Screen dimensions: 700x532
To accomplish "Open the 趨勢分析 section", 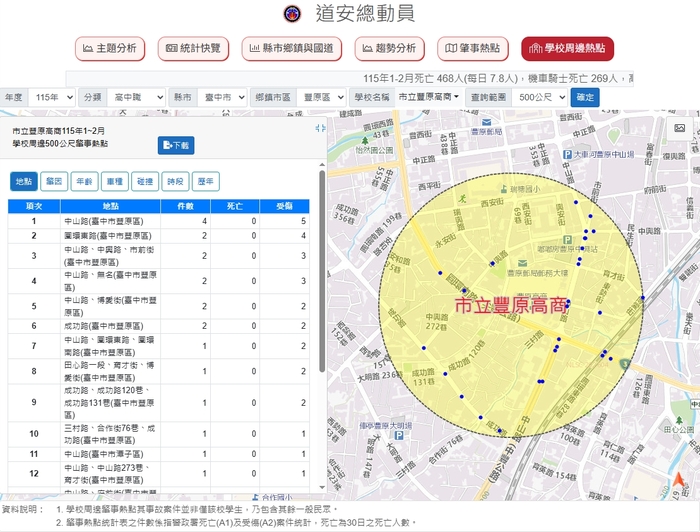I will [389, 48].
